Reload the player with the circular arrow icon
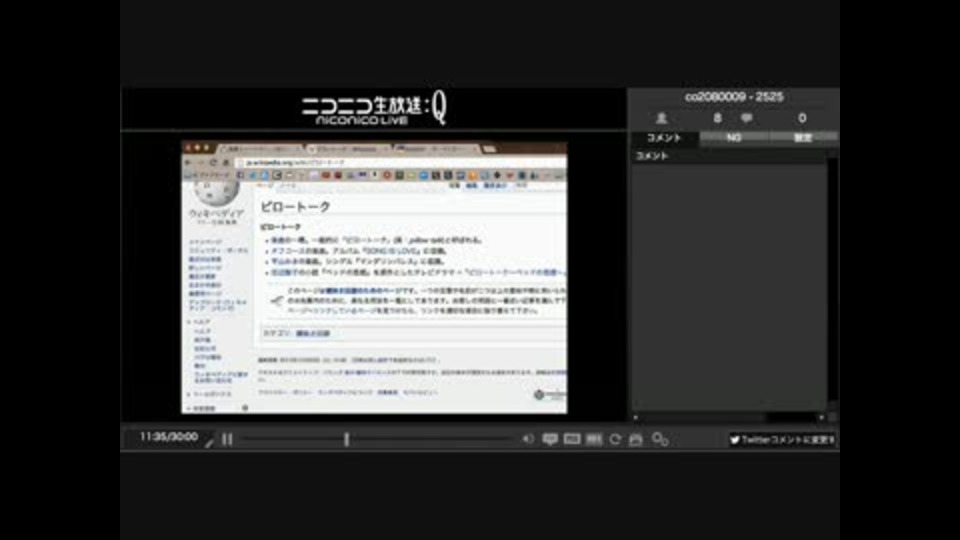 [x=615, y=439]
